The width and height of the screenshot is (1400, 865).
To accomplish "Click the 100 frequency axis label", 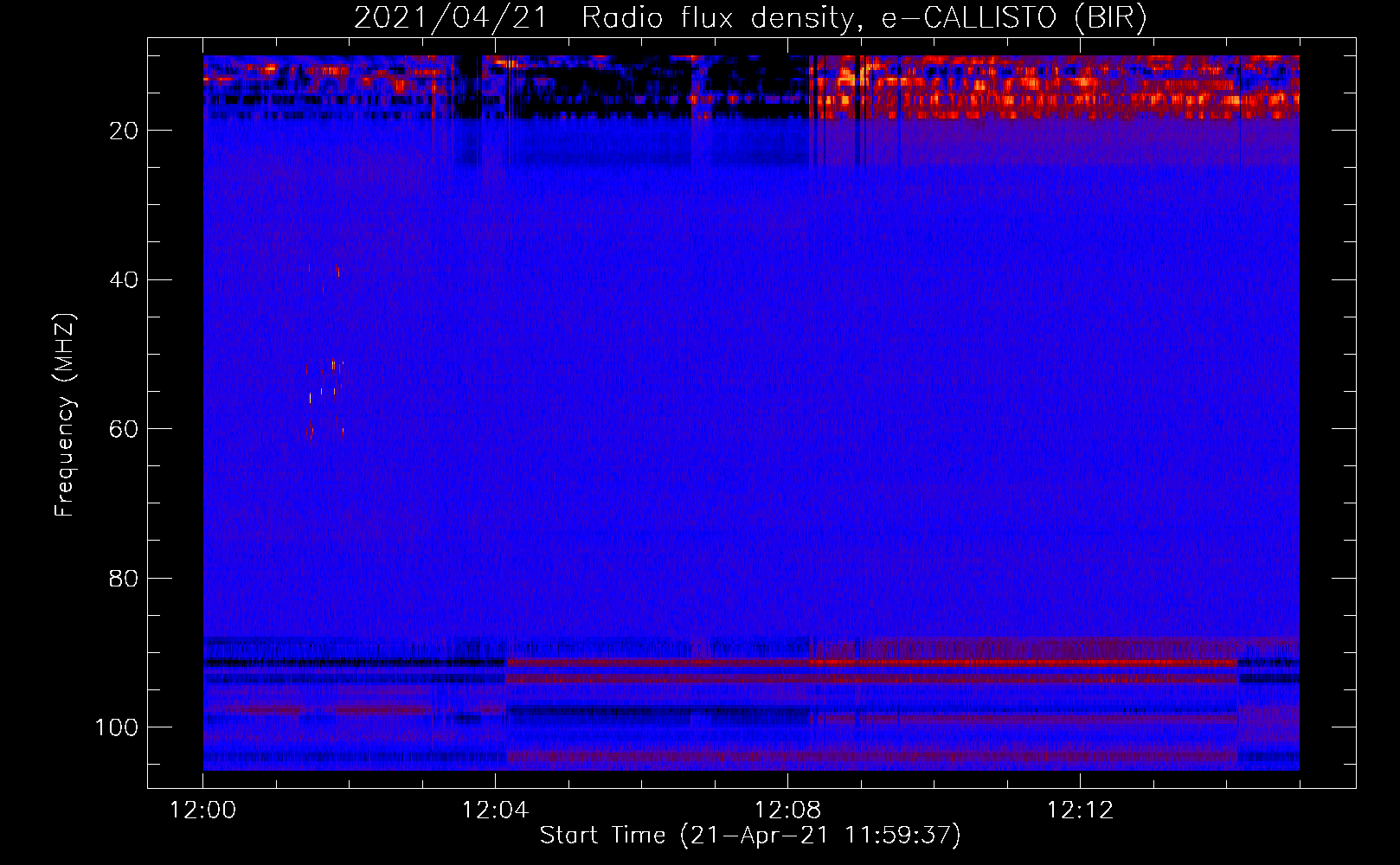I will coord(117,727).
